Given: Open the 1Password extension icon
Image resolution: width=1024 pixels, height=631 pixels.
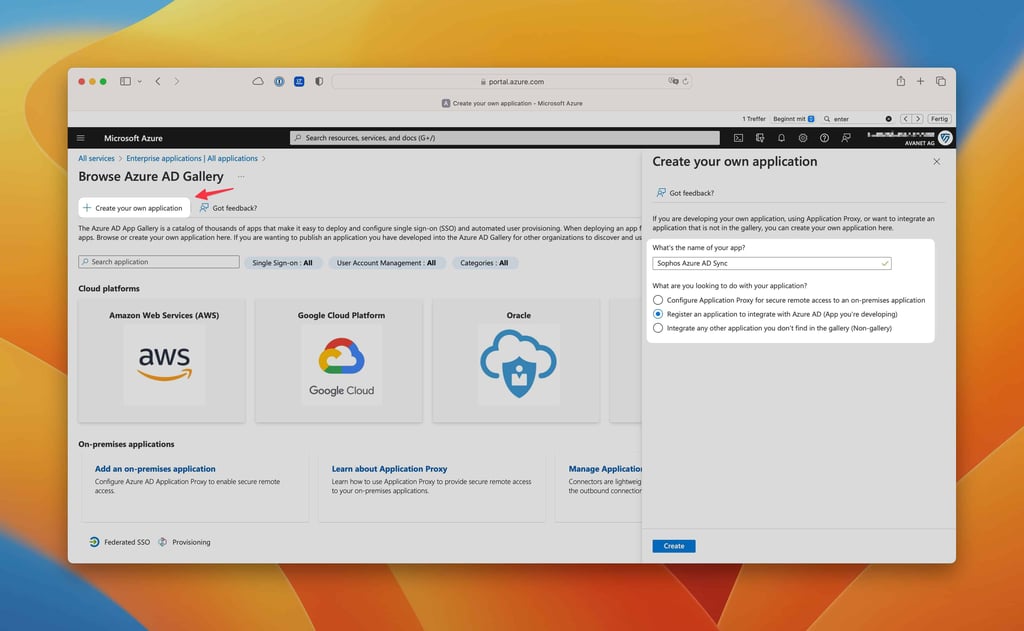Looking at the screenshot, I should [x=279, y=82].
